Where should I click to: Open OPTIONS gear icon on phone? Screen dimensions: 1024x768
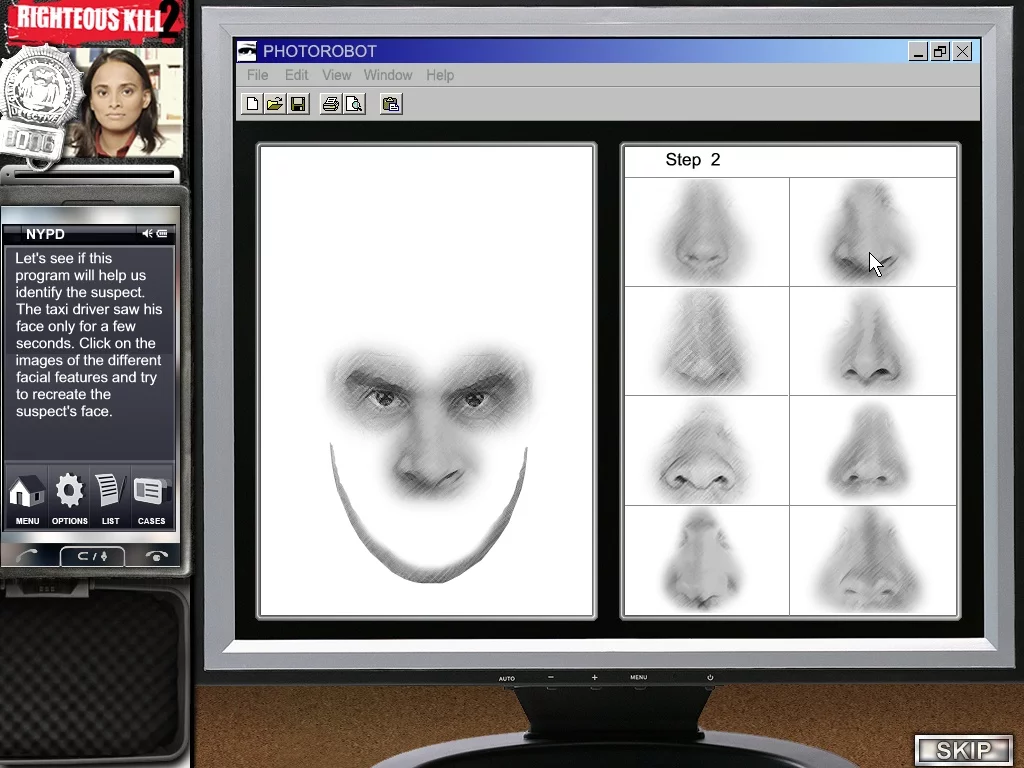(69, 498)
